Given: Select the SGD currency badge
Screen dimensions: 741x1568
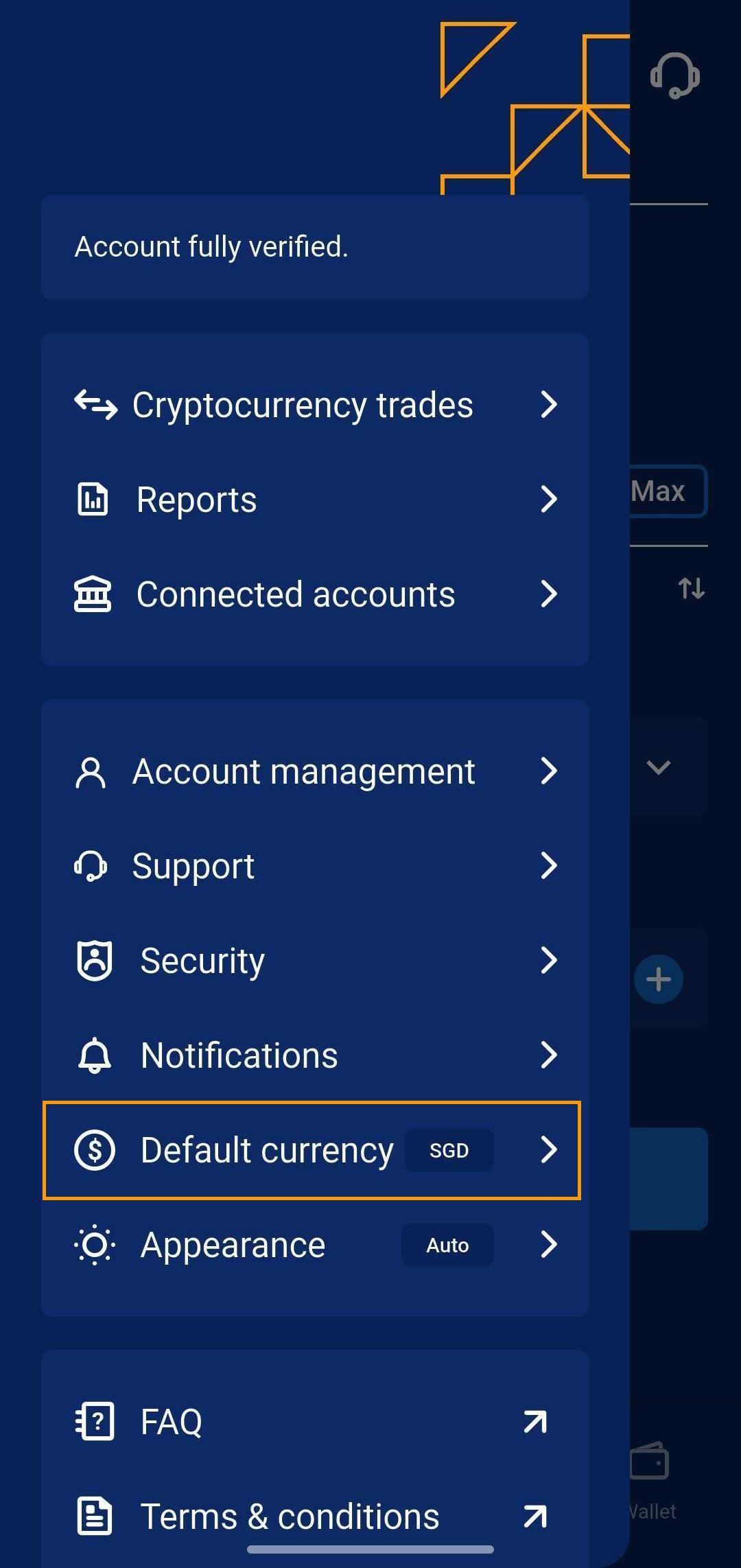Looking at the screenshot, I should click(x=449, y=1150).
